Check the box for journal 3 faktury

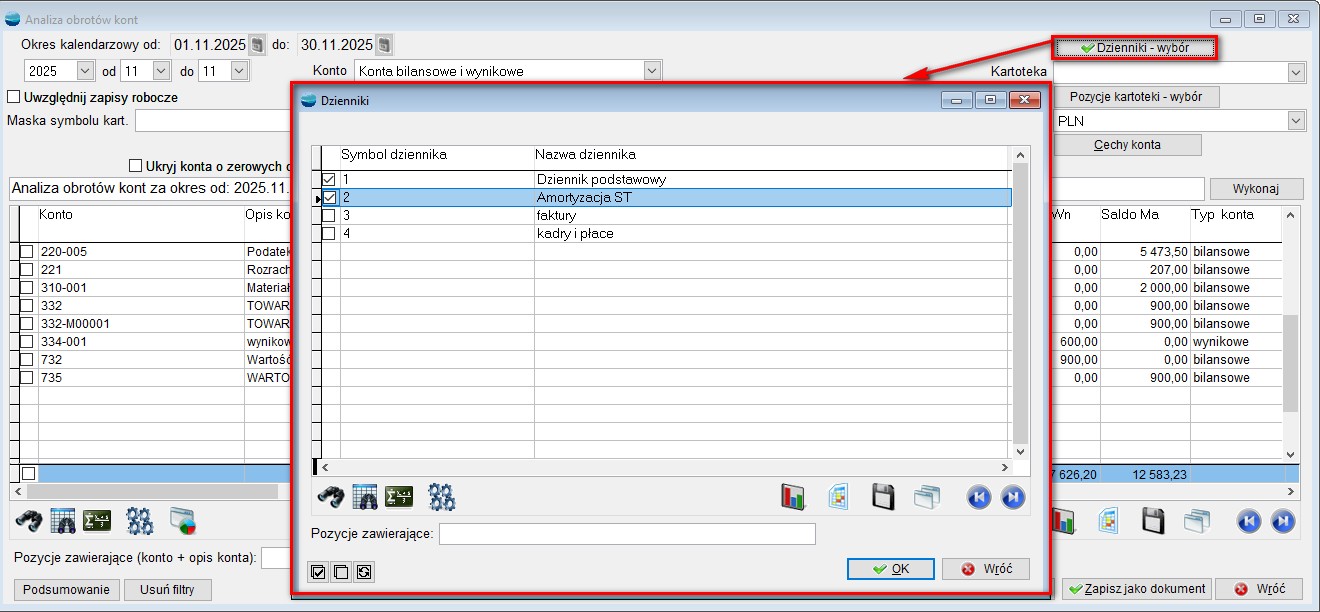(329, 216)
